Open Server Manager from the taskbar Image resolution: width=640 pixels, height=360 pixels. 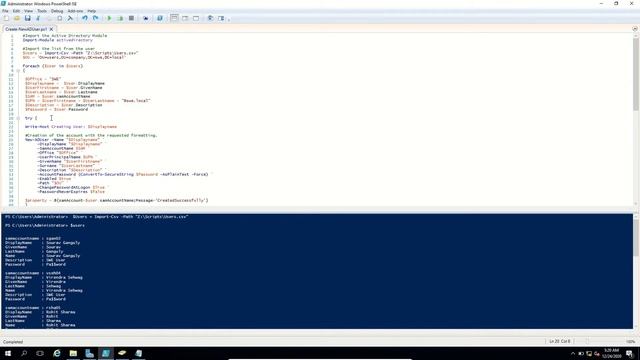pyautogui.click(x=89, y=353)
